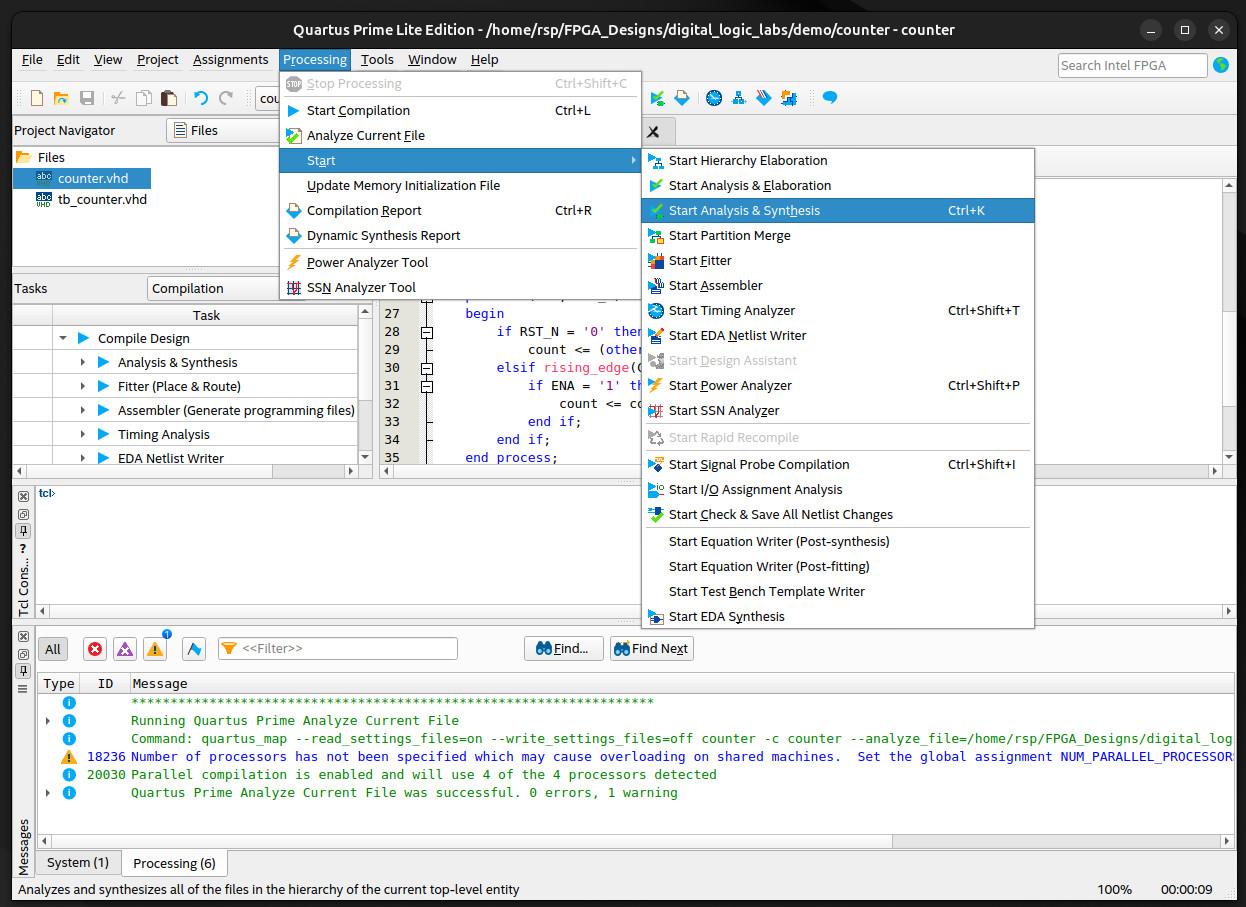Click the Find... button in Messages
The width and height of the screenshot is (1246, 907).
562,648
